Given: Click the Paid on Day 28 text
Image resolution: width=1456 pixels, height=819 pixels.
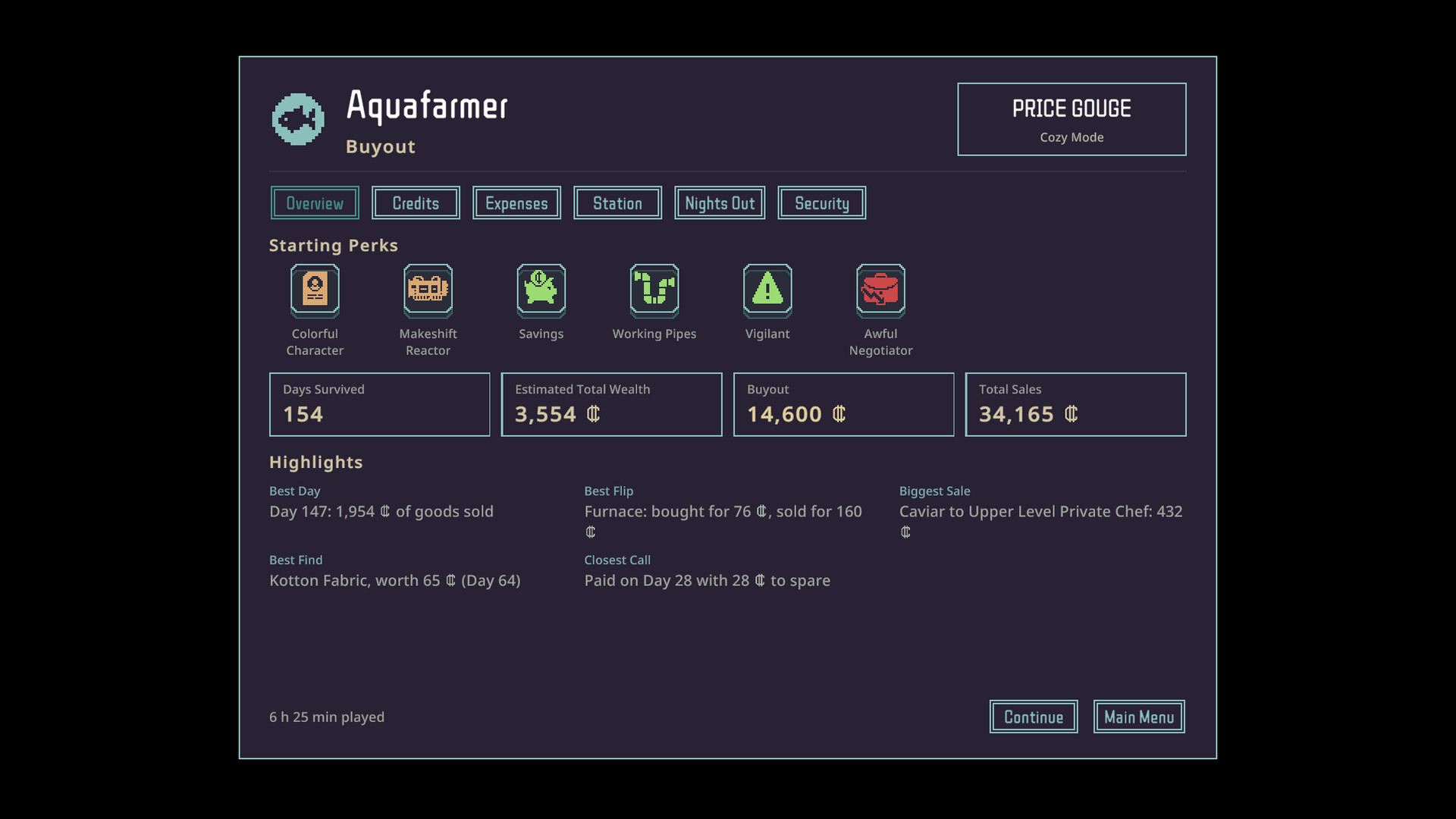Looking at the screenshot, I should 708,581.
